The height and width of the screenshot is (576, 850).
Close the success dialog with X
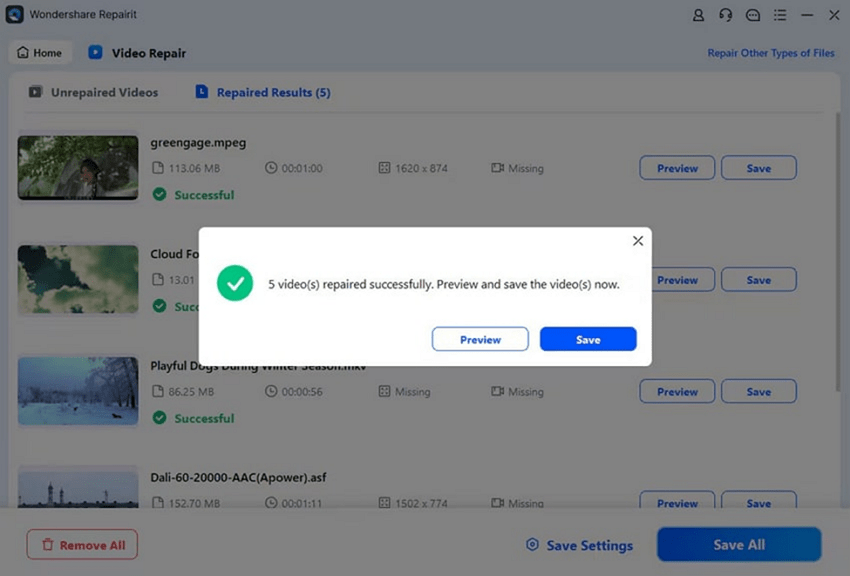coord(638,241)
